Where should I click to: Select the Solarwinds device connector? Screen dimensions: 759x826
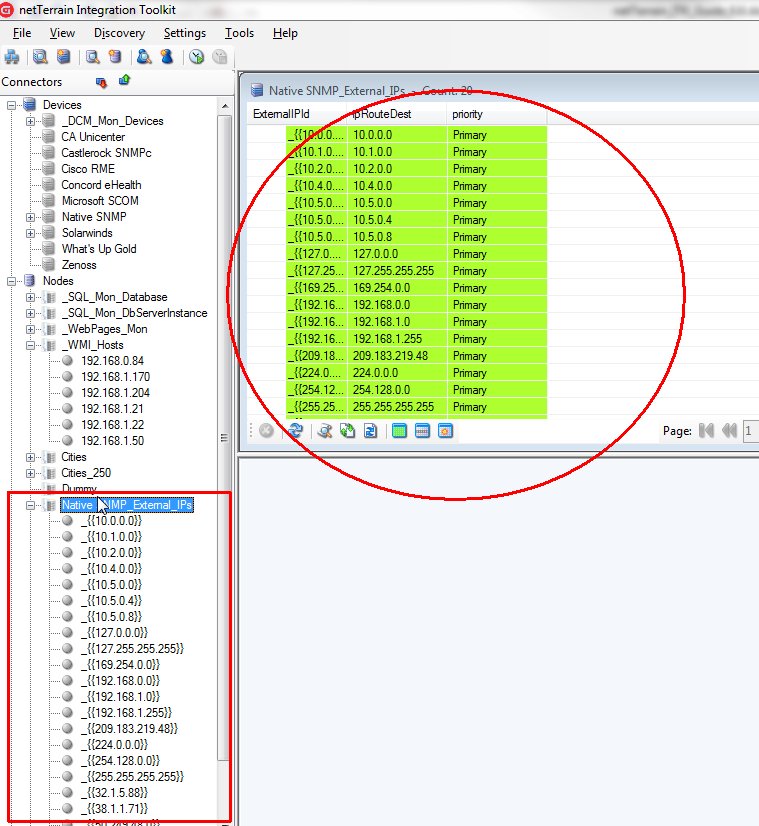tap(89, 233)
